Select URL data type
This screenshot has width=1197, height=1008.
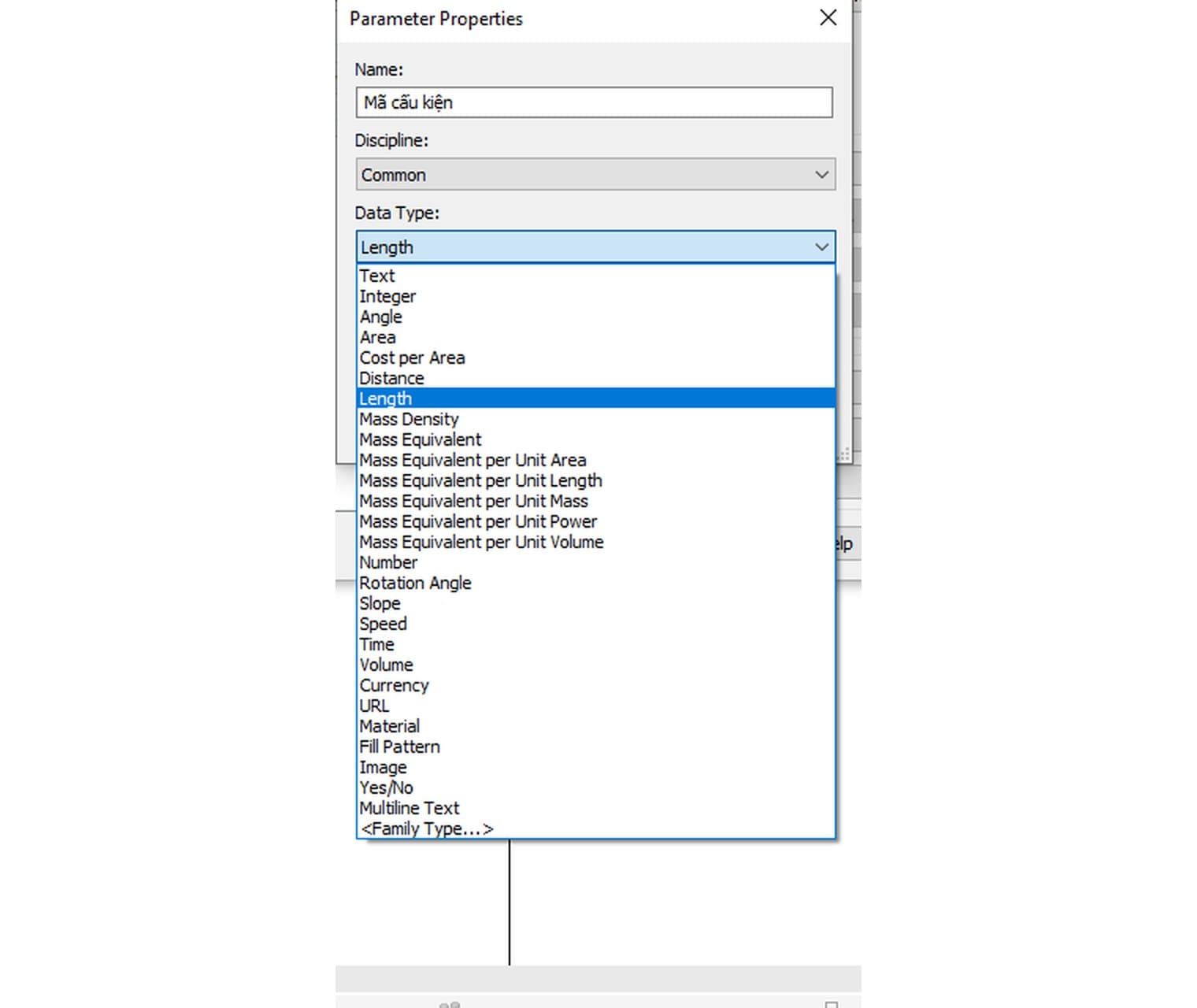tap(595, 706)
